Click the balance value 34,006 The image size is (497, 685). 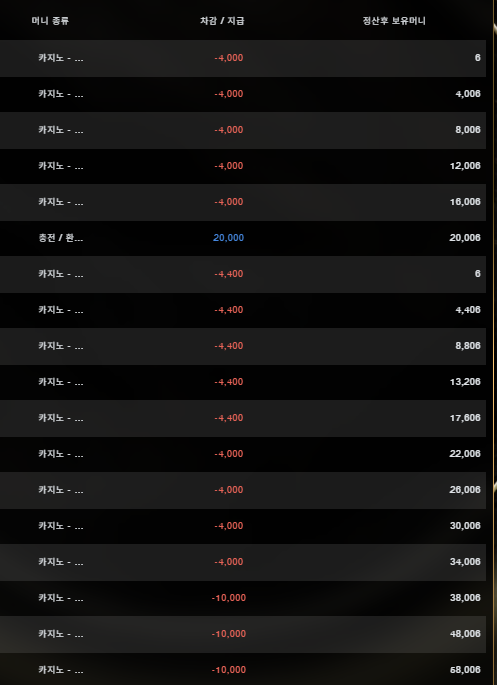pos(465,562)
